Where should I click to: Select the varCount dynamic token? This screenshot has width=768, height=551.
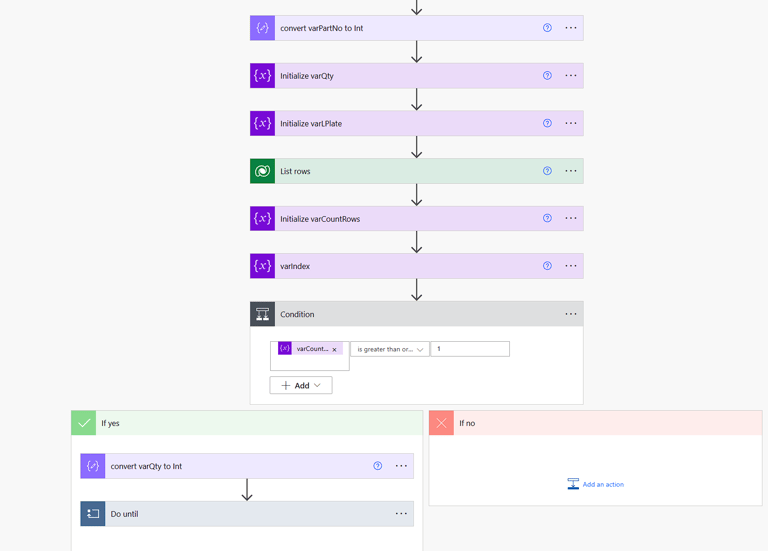[x=311, y=349]
